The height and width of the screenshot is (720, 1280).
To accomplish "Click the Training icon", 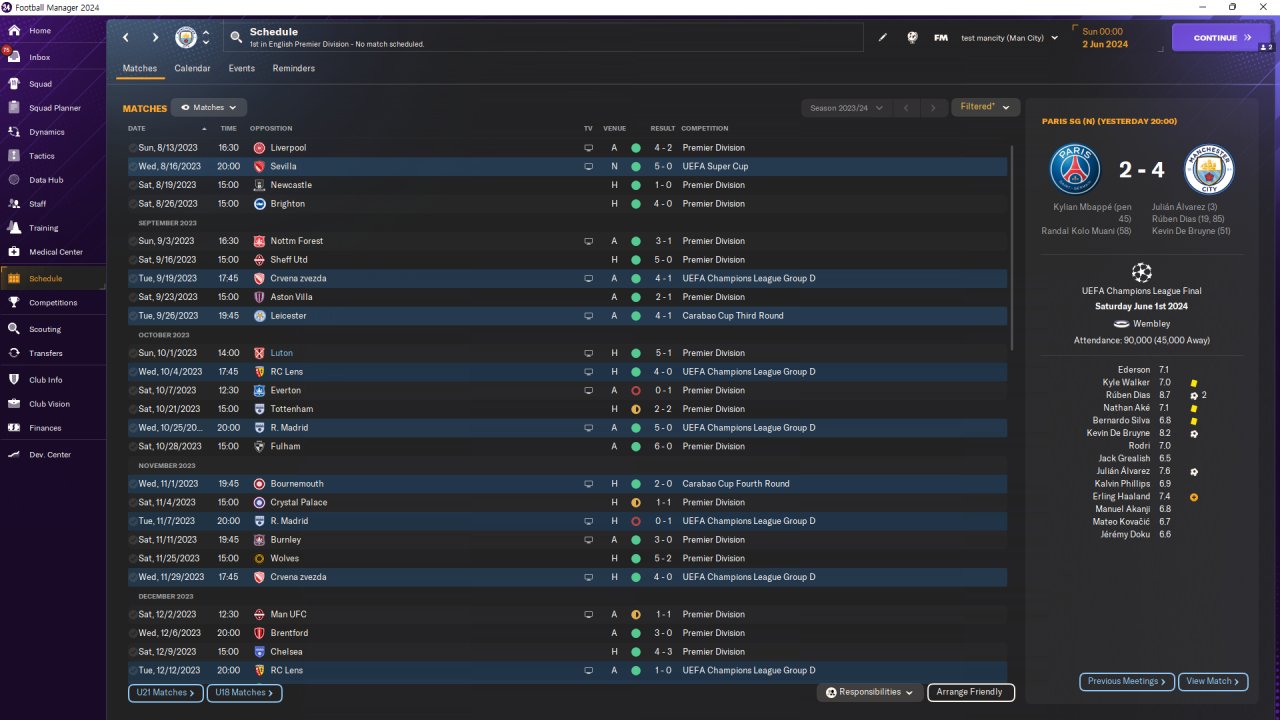I will (14, 228).
